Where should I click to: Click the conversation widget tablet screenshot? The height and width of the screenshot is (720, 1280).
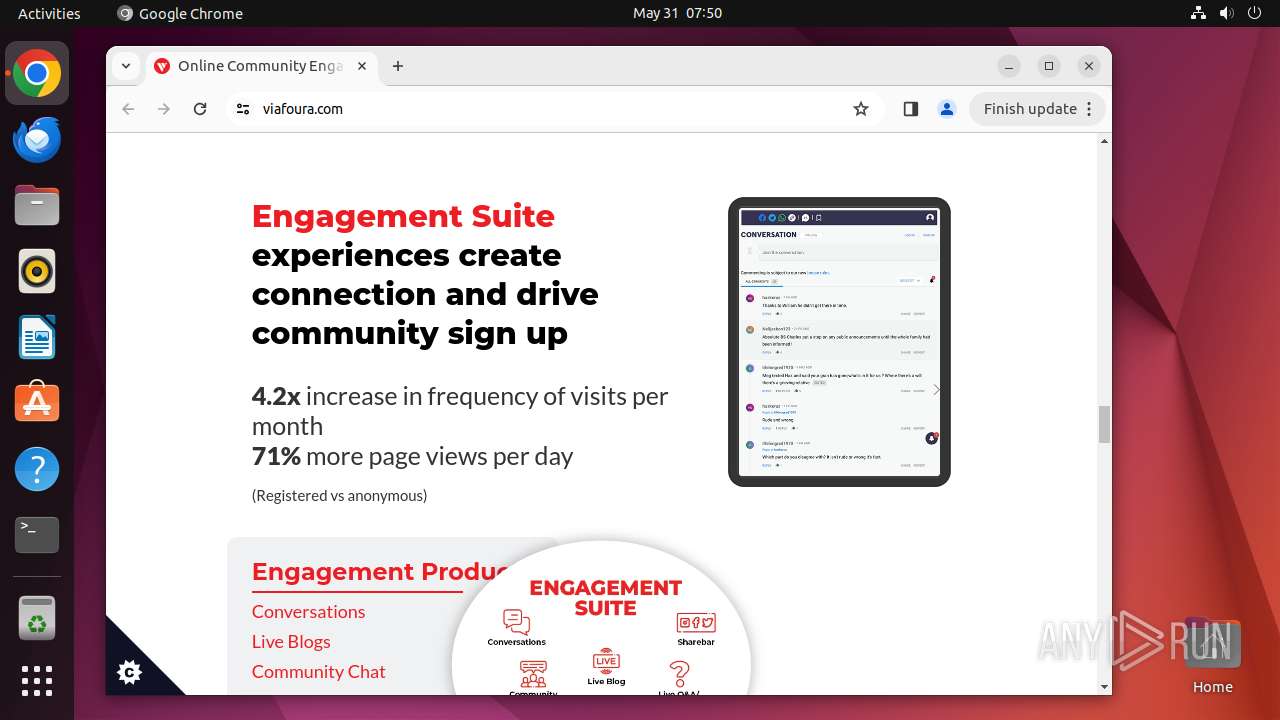click(839, 342)
